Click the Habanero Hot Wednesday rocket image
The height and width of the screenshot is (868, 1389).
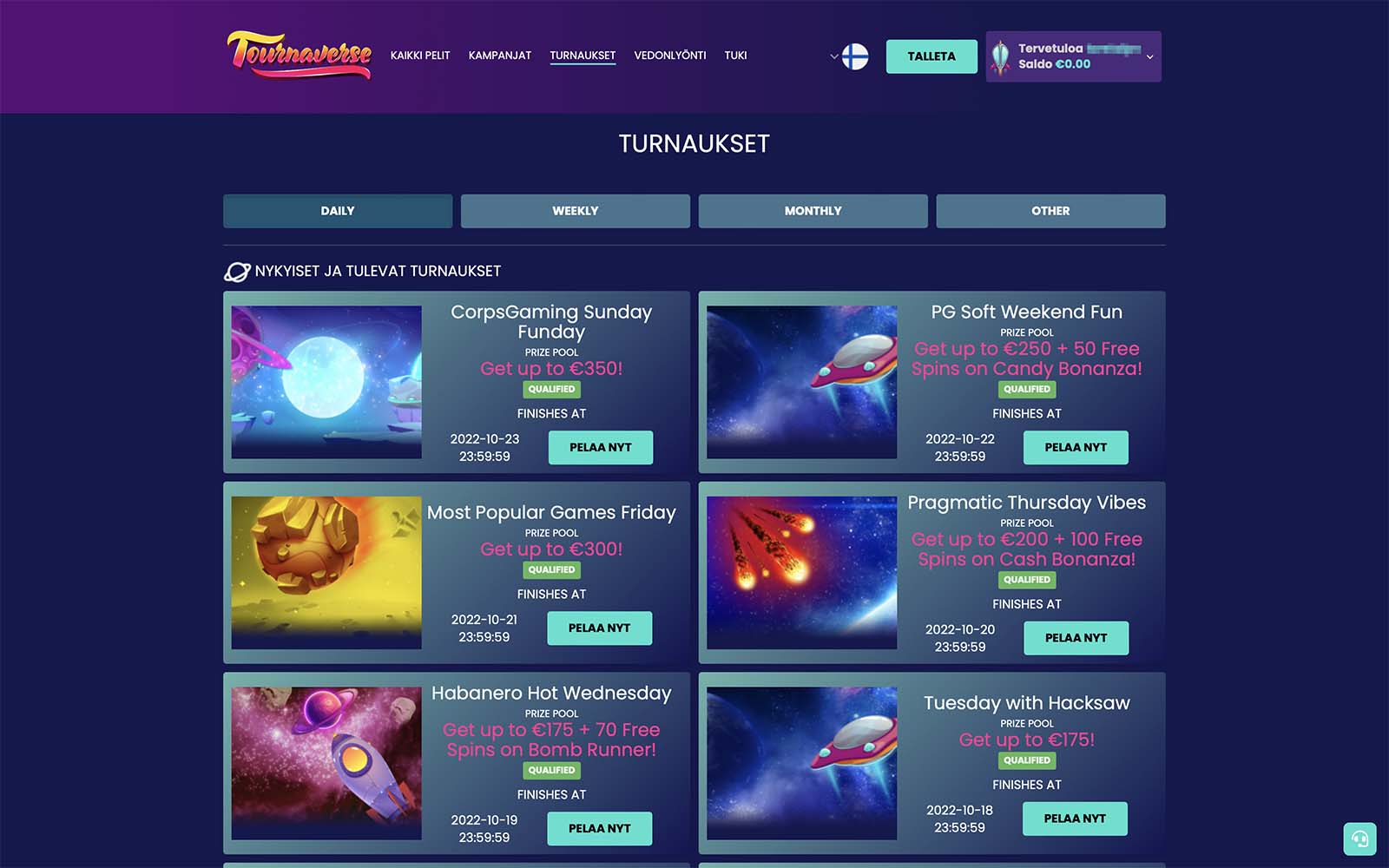coord(326,764)
